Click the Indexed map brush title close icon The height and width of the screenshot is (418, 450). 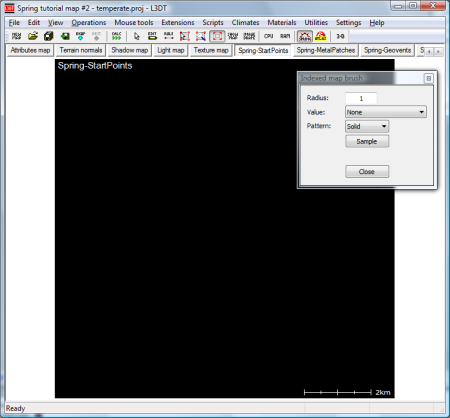click(x=429, y=78)
